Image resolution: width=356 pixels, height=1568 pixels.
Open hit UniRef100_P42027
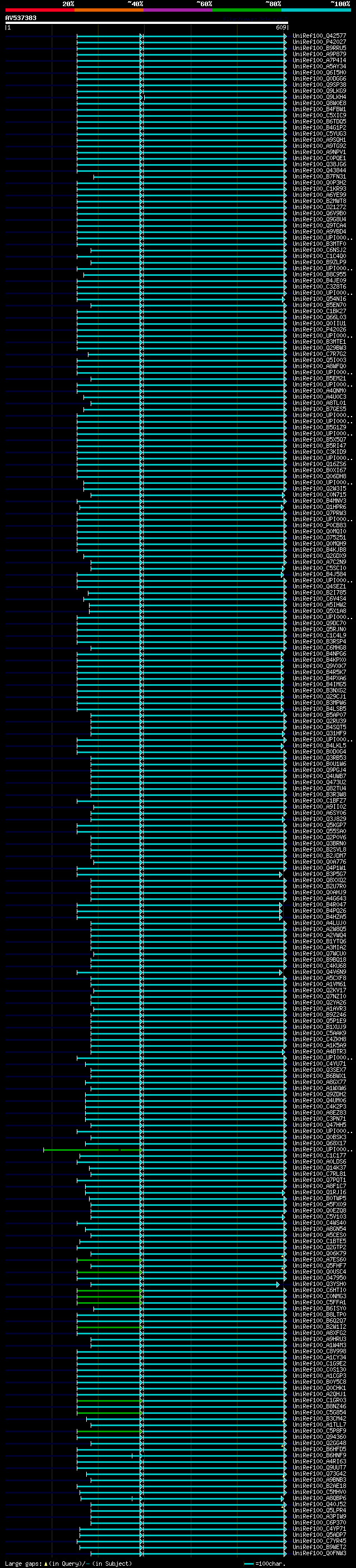click(x=319, y=42)
